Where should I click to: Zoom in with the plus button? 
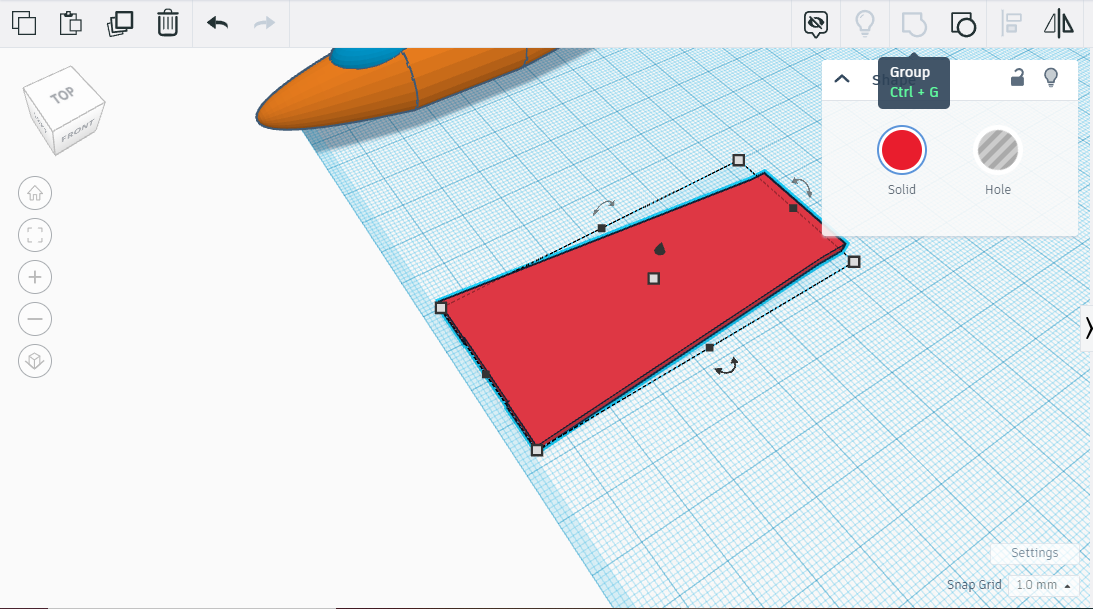35,277
